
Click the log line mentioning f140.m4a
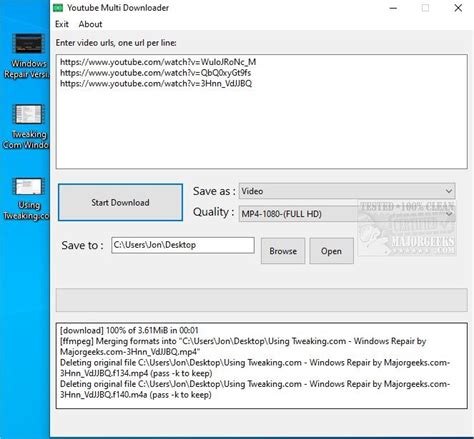click(255, 389)
